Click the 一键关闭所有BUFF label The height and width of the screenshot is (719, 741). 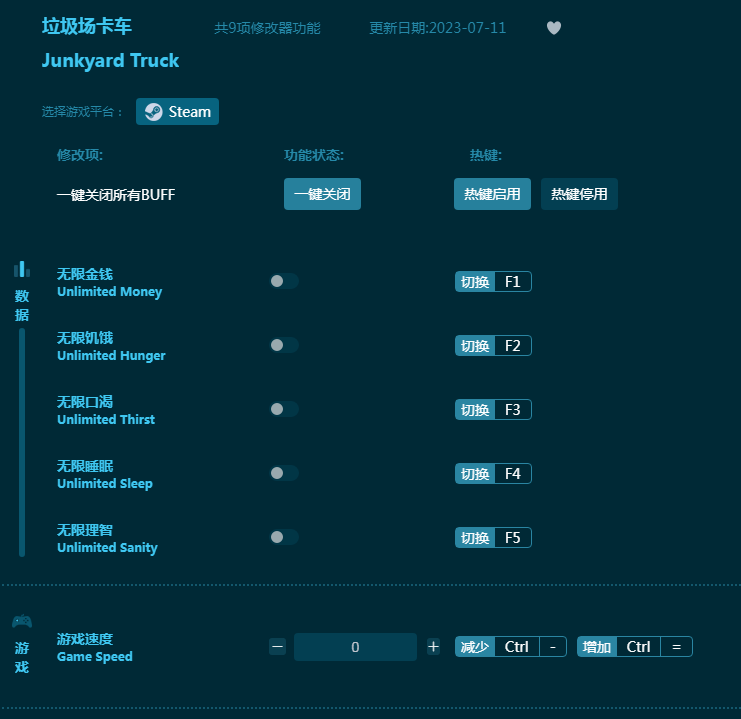point(116,194)
